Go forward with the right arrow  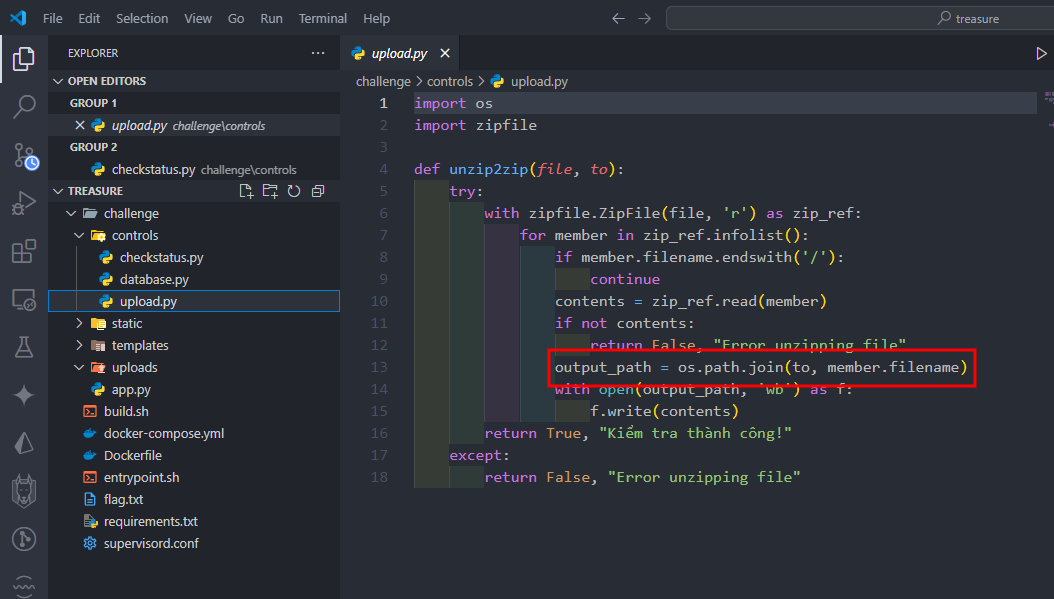tap(645, 18)
